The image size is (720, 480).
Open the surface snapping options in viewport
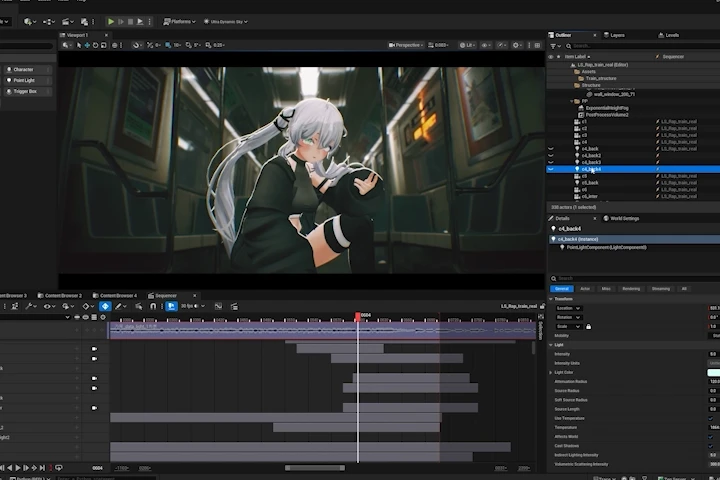click(136, 45)
